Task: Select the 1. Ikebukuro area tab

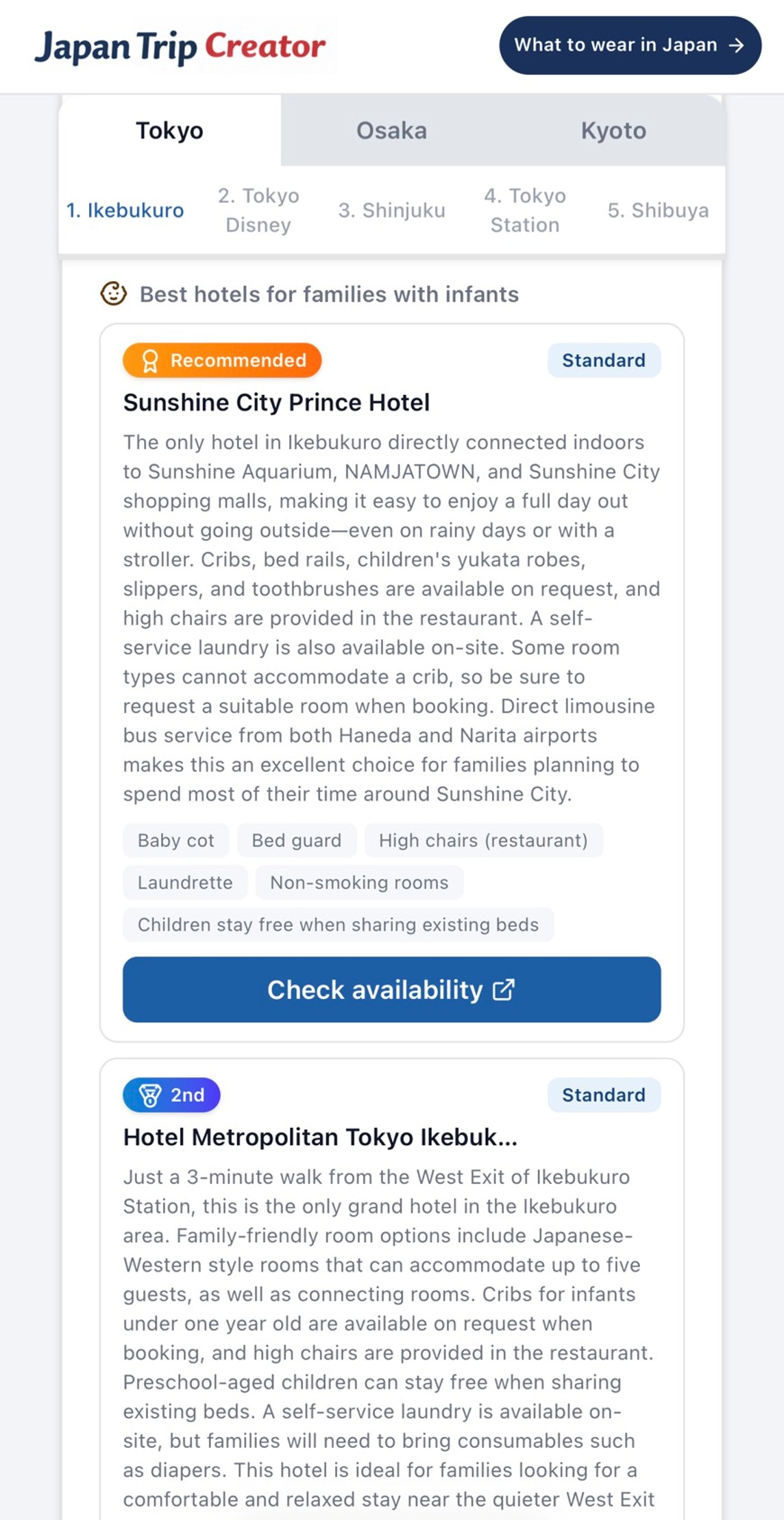Action: [125, 210]
